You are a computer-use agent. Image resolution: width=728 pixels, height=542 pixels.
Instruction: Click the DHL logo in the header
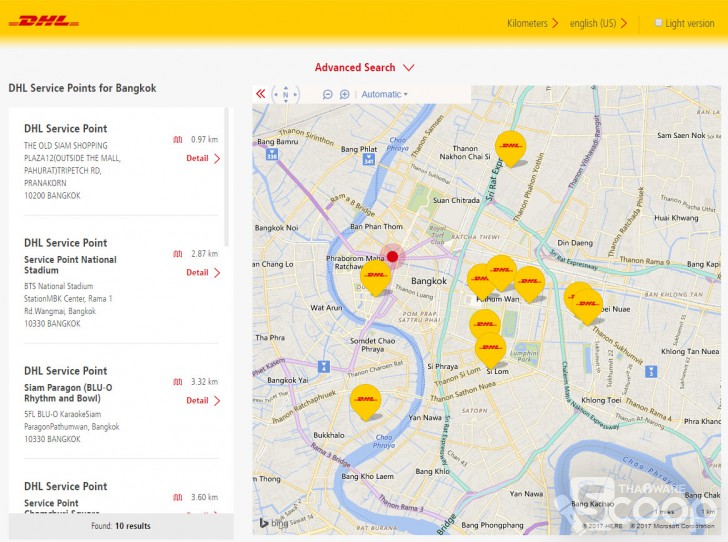pos(44,21)
